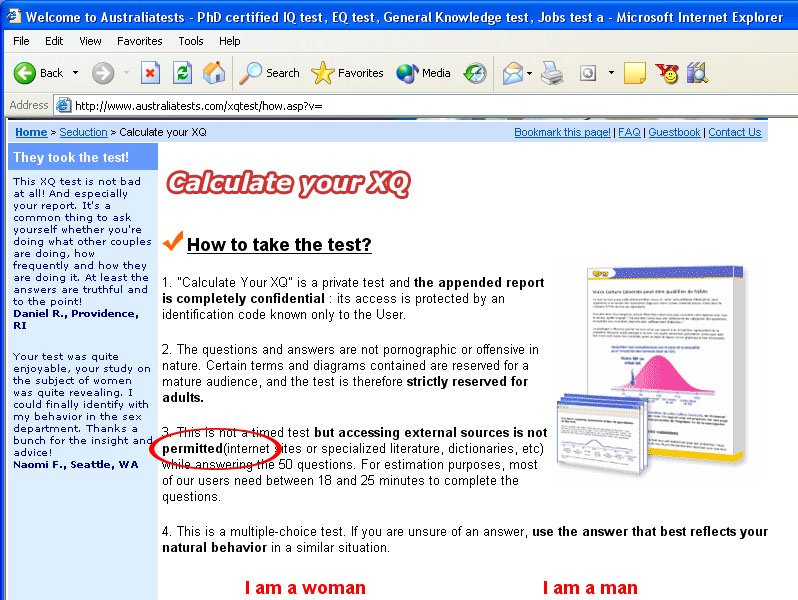798x600 pixels.
Task: Print the page with the printer icon
Action: pos(552,73)
